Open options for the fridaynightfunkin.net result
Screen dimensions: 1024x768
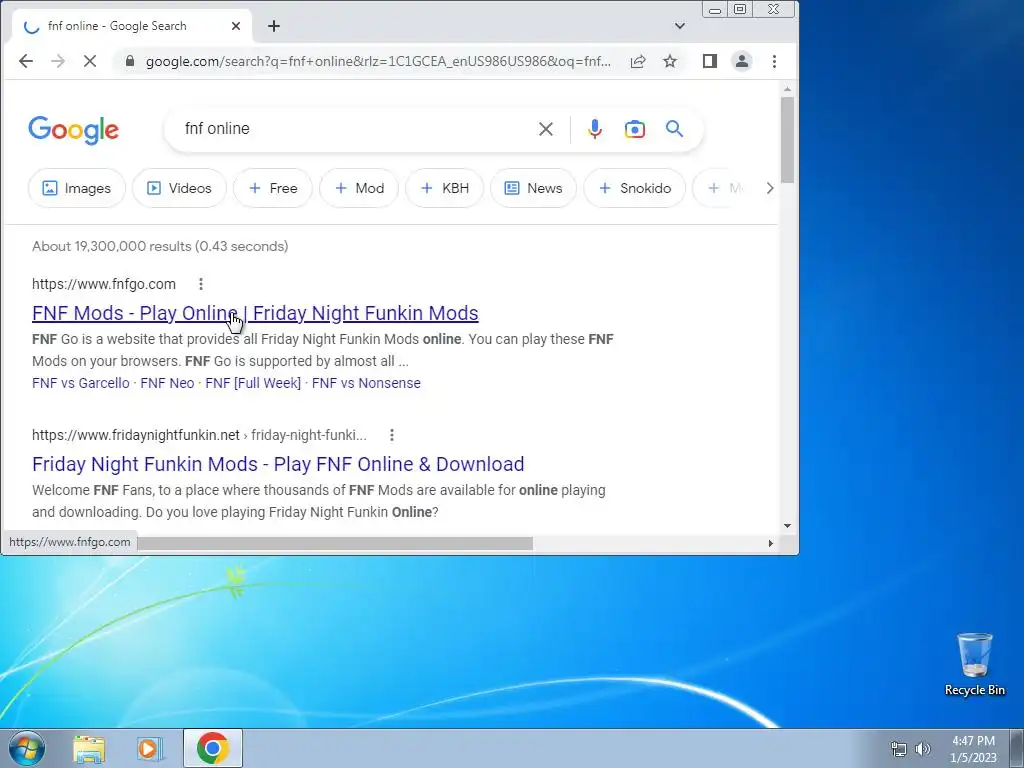[391, 434]
